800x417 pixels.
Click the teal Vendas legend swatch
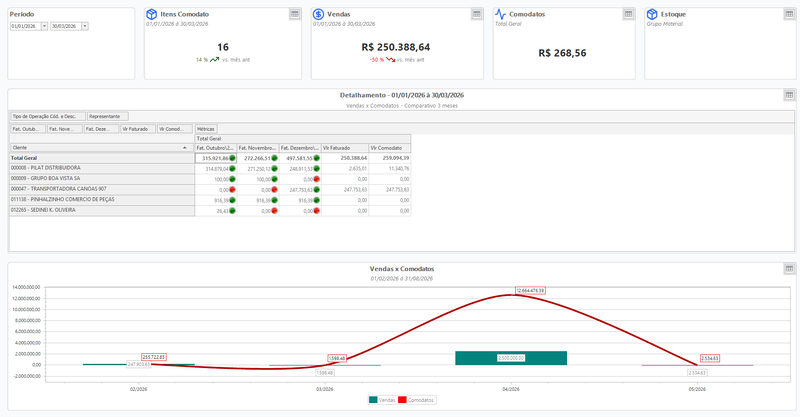click(373, 400)
